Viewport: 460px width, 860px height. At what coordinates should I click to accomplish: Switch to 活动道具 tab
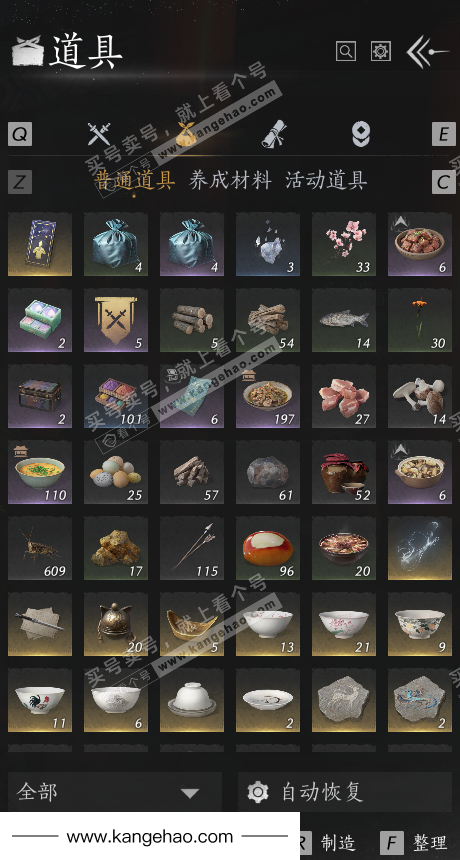[326, 180]
